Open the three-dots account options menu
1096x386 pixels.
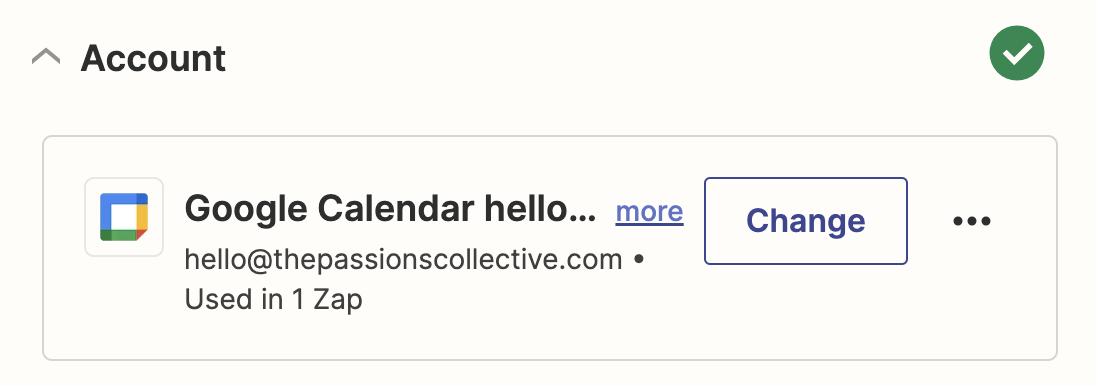[972, 221]
